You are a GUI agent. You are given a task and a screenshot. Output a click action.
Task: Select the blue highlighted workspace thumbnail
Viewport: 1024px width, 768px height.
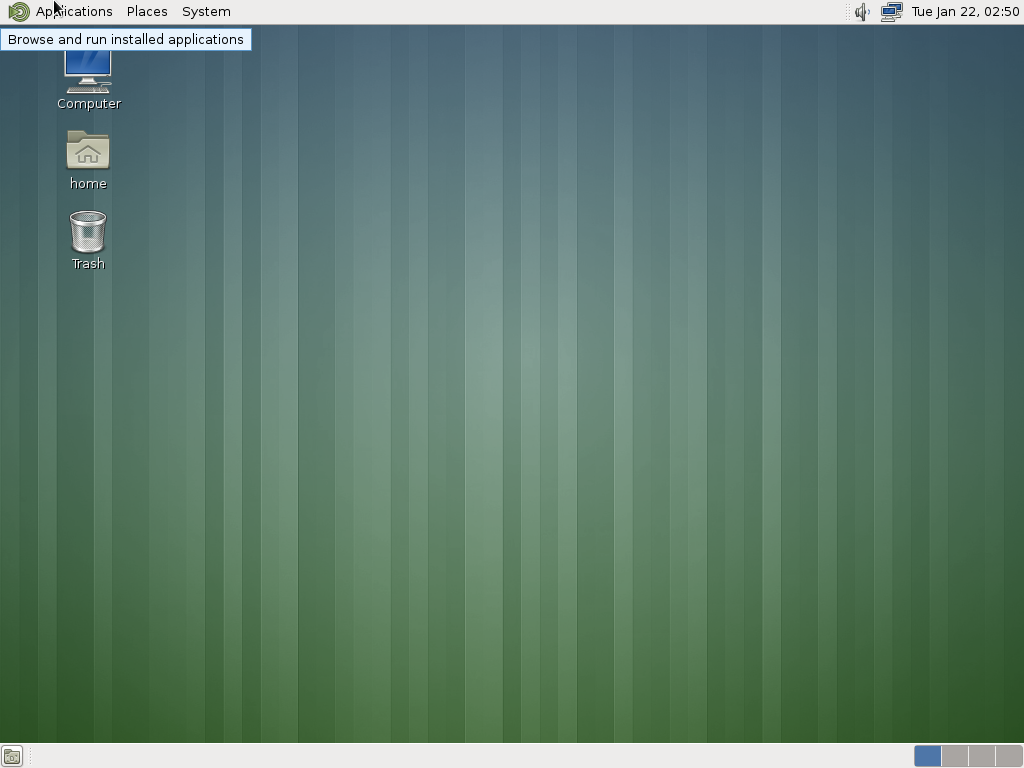coord(927,757)
